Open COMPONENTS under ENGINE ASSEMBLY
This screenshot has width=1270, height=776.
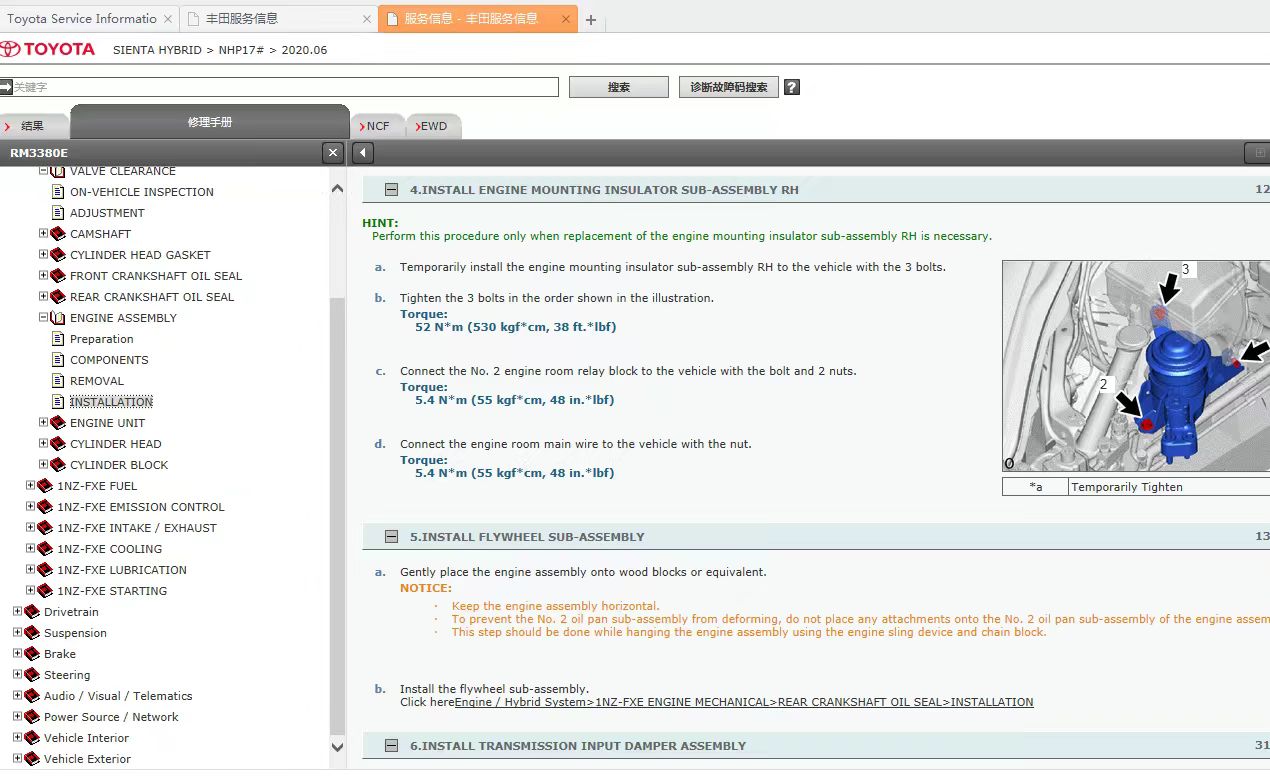click(x=109, y=360)
